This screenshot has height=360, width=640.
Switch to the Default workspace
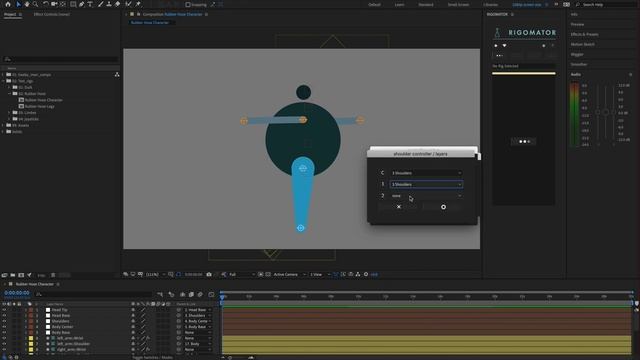(x=374, y=4)
